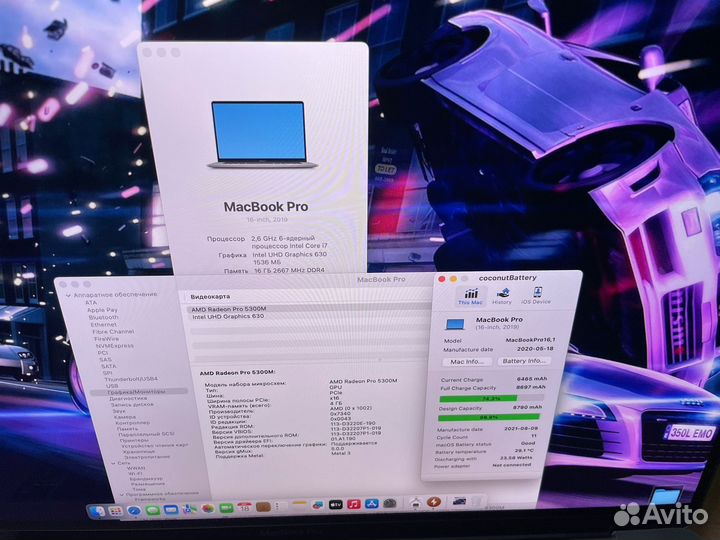The width and height of the screenshot is (720, 540).
Task: Select Apple Pay in the hardware sidebar
Action: tap(102, 310)
